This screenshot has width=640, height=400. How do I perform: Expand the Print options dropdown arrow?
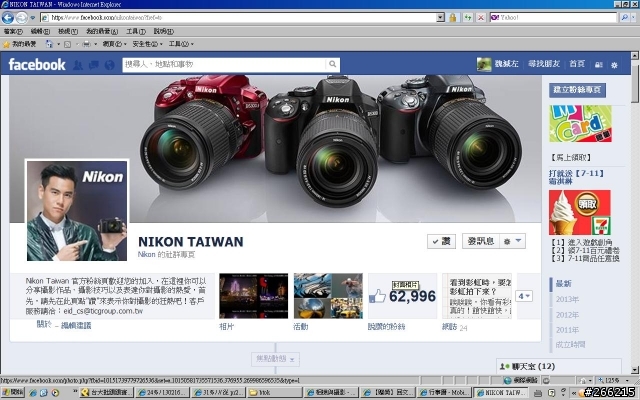[96, 44]
